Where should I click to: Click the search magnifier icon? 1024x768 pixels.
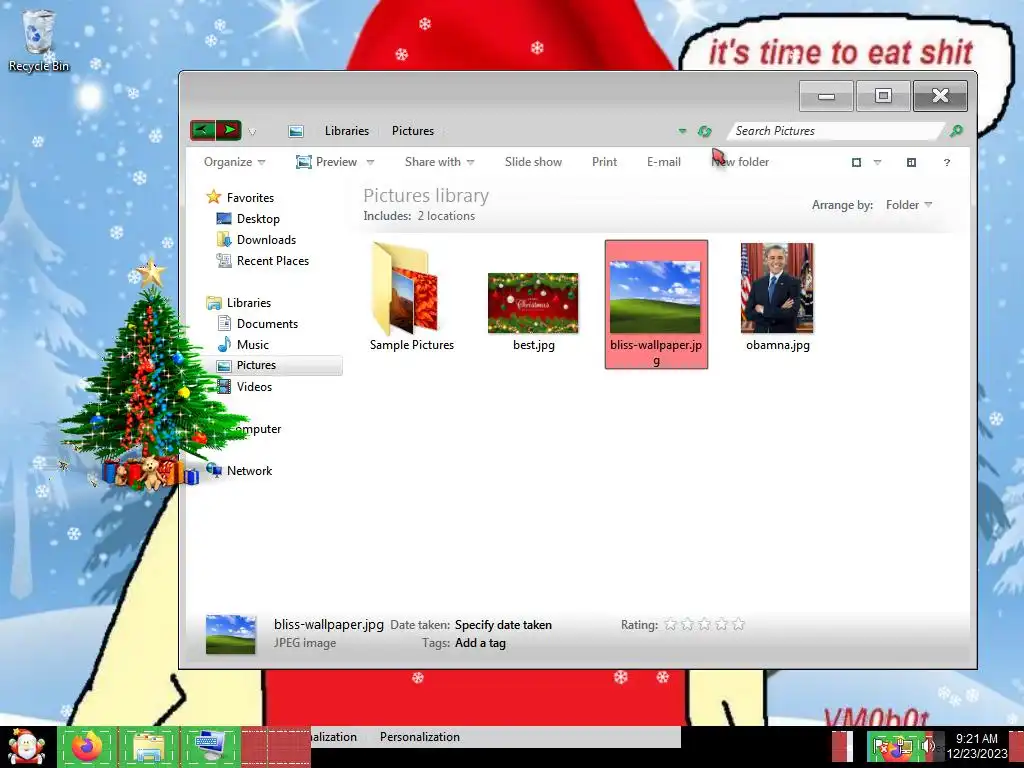point(956,131)
